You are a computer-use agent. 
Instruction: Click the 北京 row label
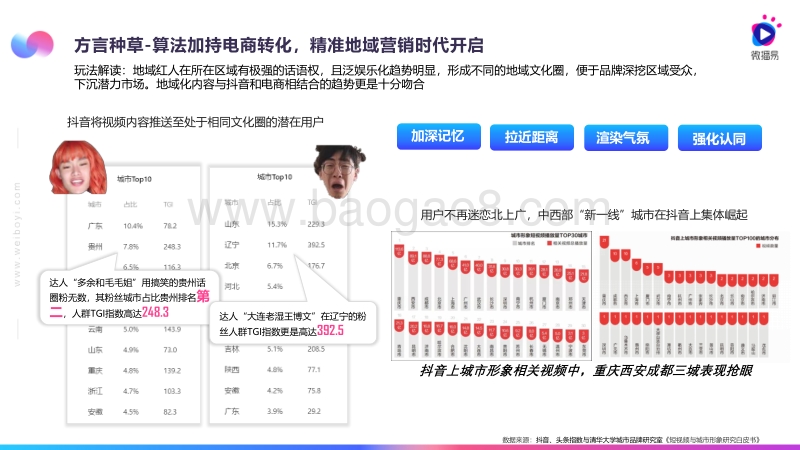coord(232,266)
